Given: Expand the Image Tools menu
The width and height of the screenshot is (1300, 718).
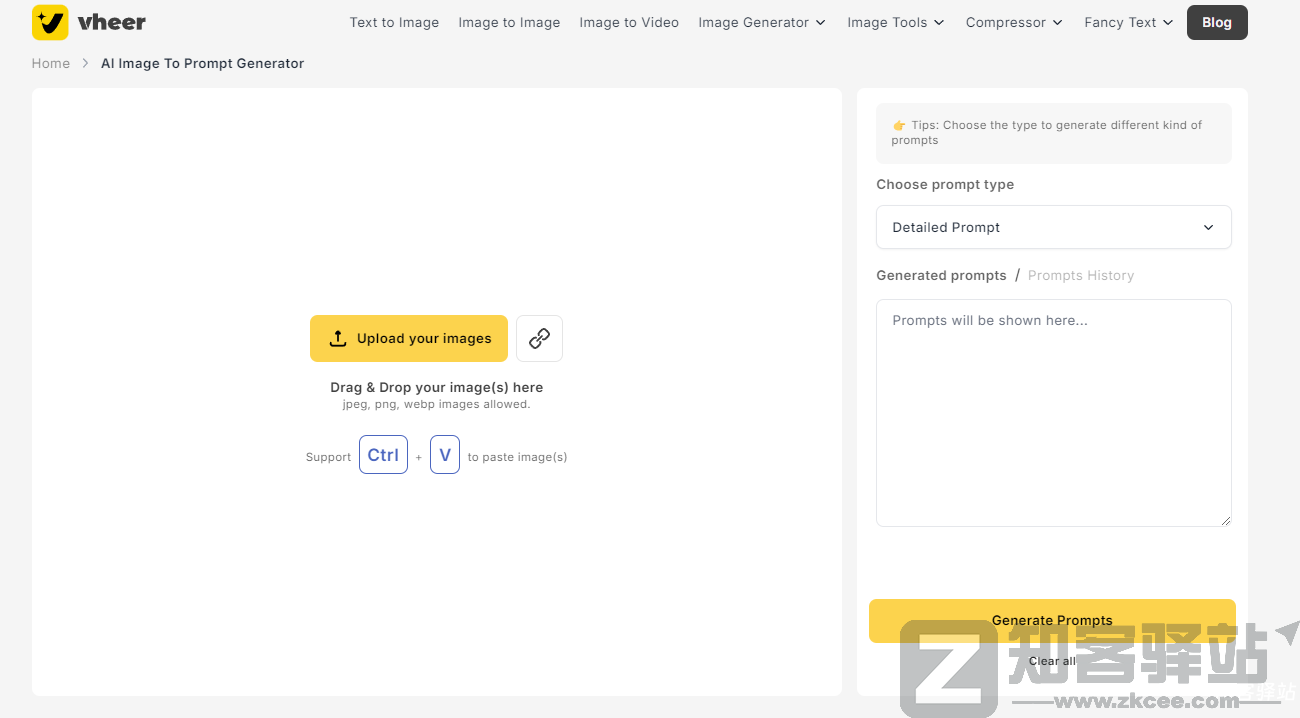Looking at the screenshot, I should tap(895, 22).
